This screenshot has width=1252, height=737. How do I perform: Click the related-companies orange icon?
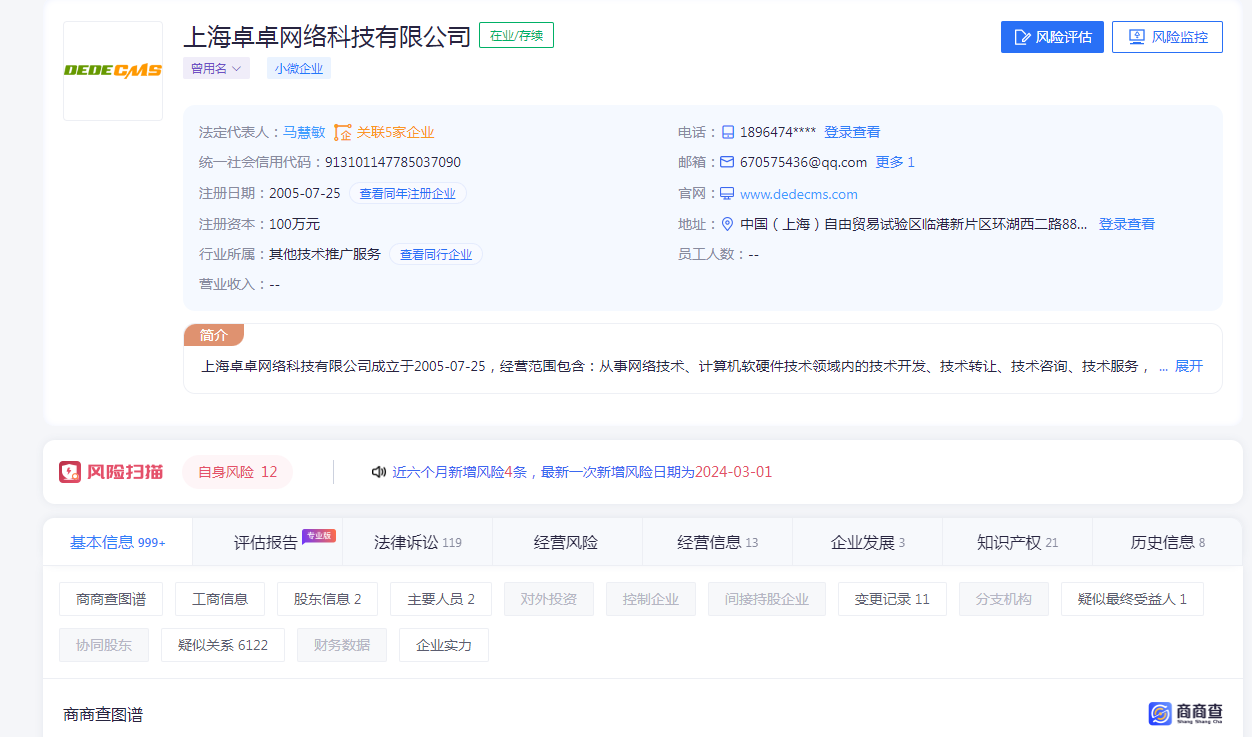(x=343, y=132)
